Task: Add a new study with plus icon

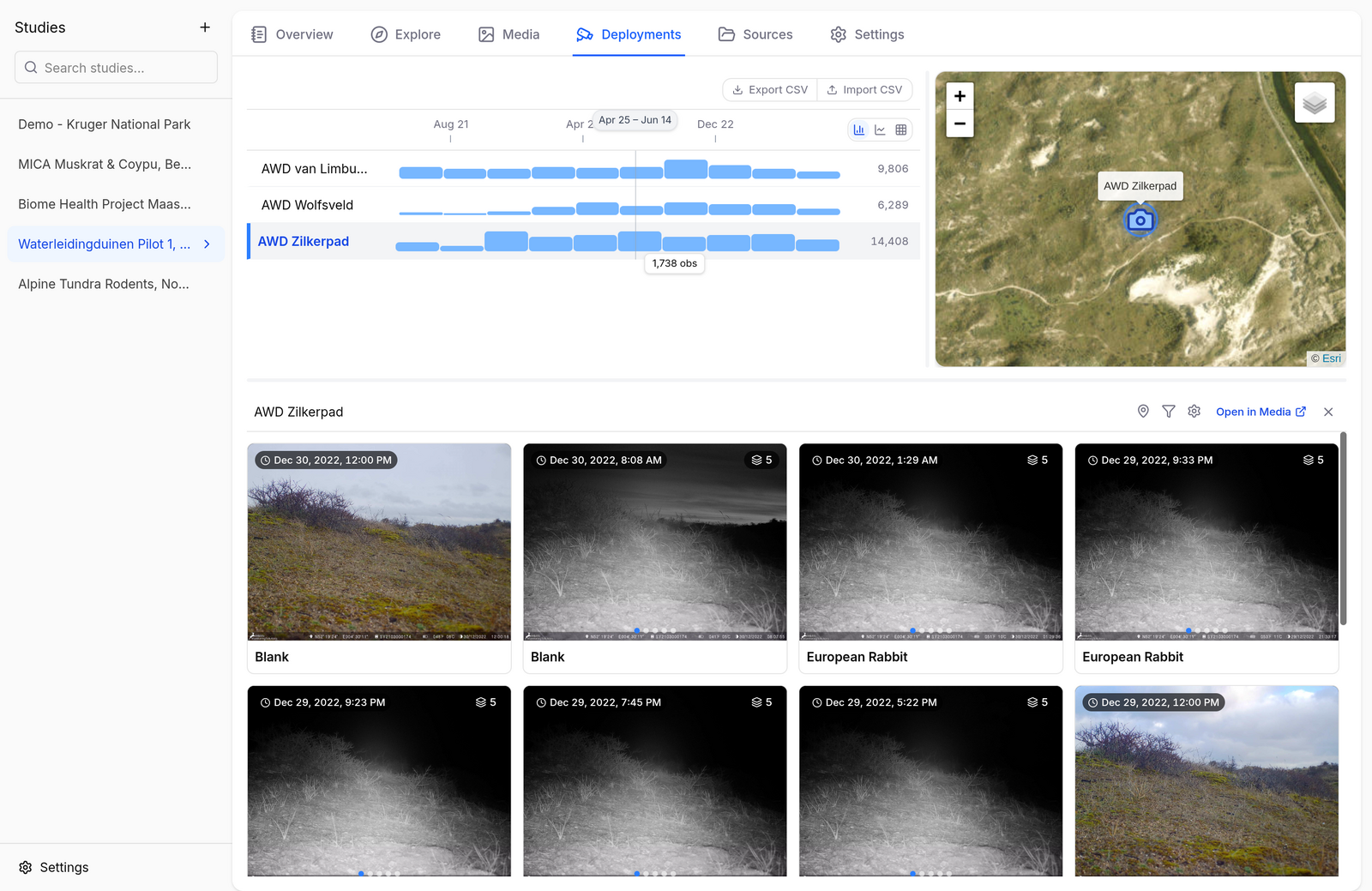Action: [205, 27]
